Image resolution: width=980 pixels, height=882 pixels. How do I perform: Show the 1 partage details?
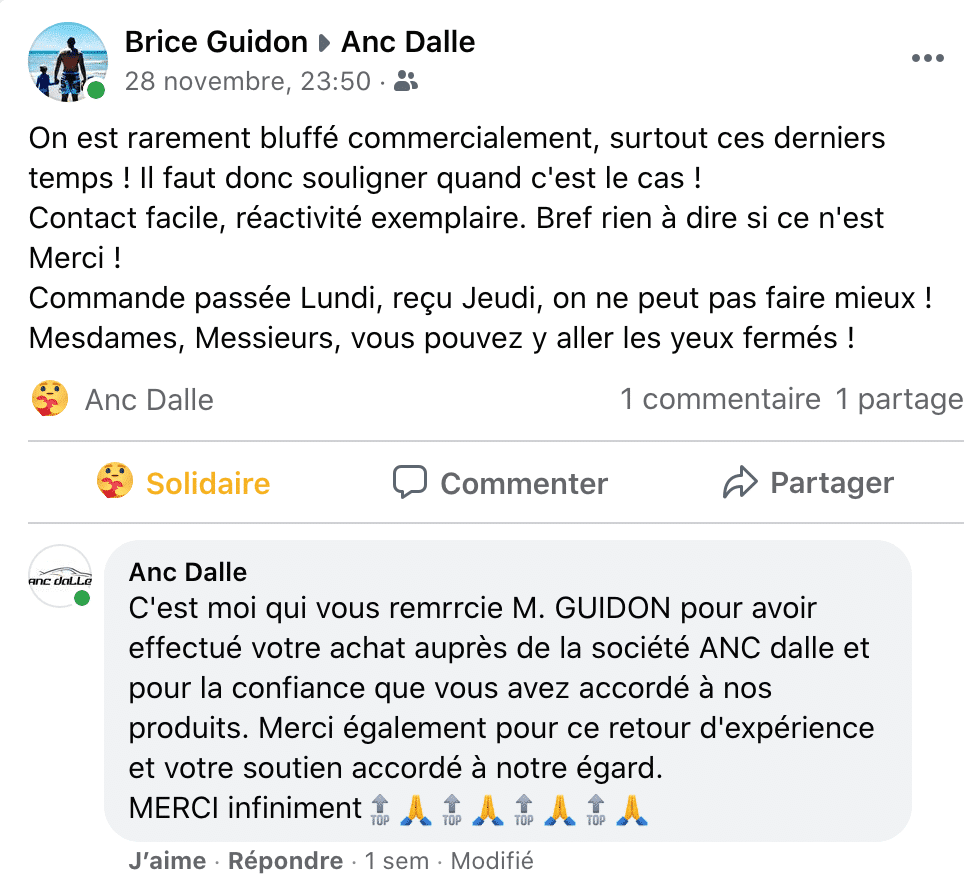(x=899, y=400)
